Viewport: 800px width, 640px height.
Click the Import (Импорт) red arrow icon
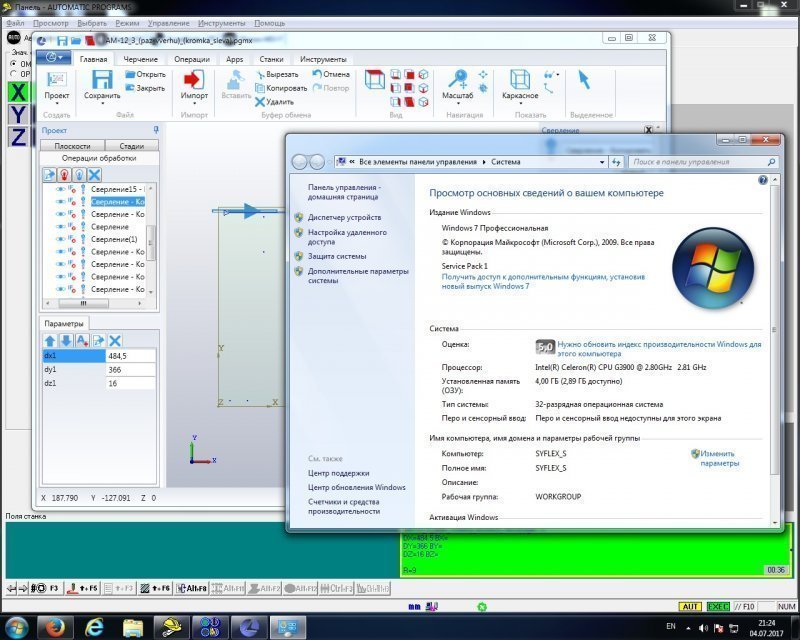194,79
